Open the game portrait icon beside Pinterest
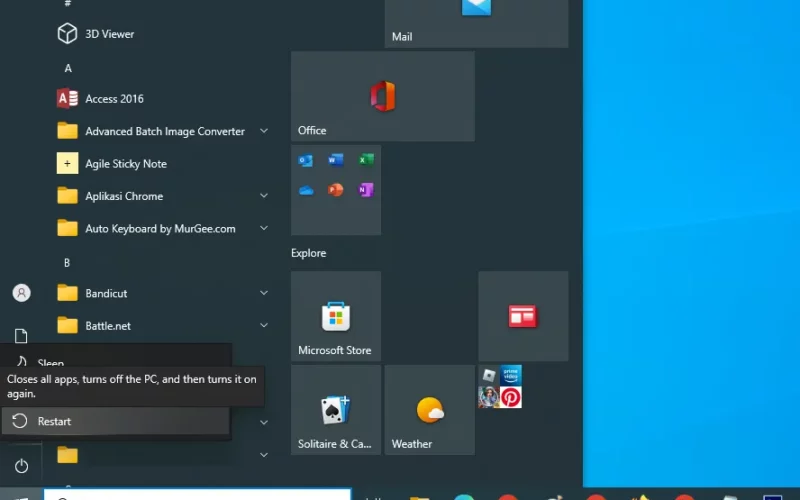Viewport: 800px width, 500px height. [x=489, y=397]
